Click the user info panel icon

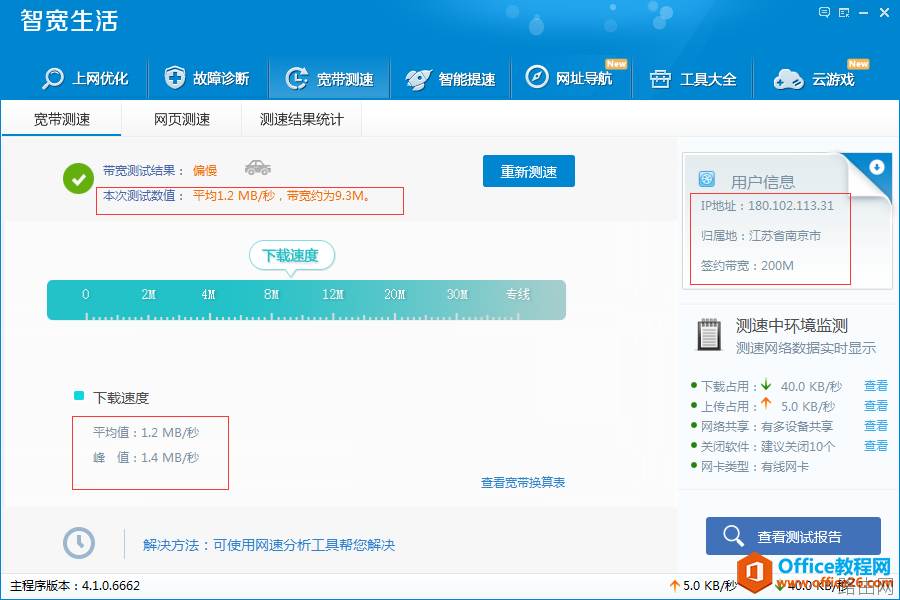click(707, 179)
